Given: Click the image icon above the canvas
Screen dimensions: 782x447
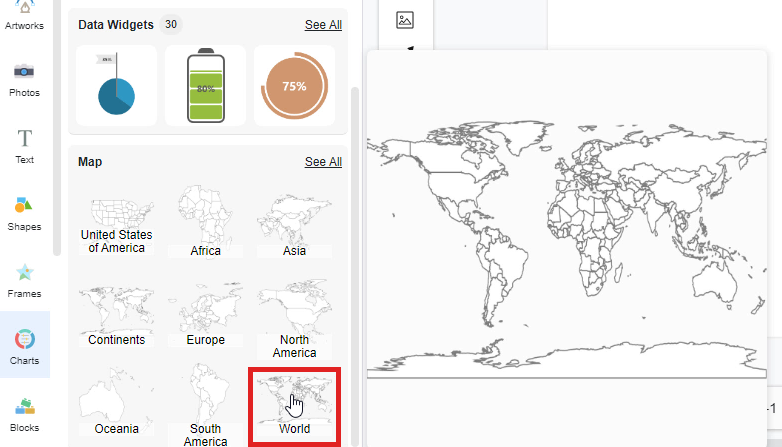Looking at the screenshot, I should point(404,20).
